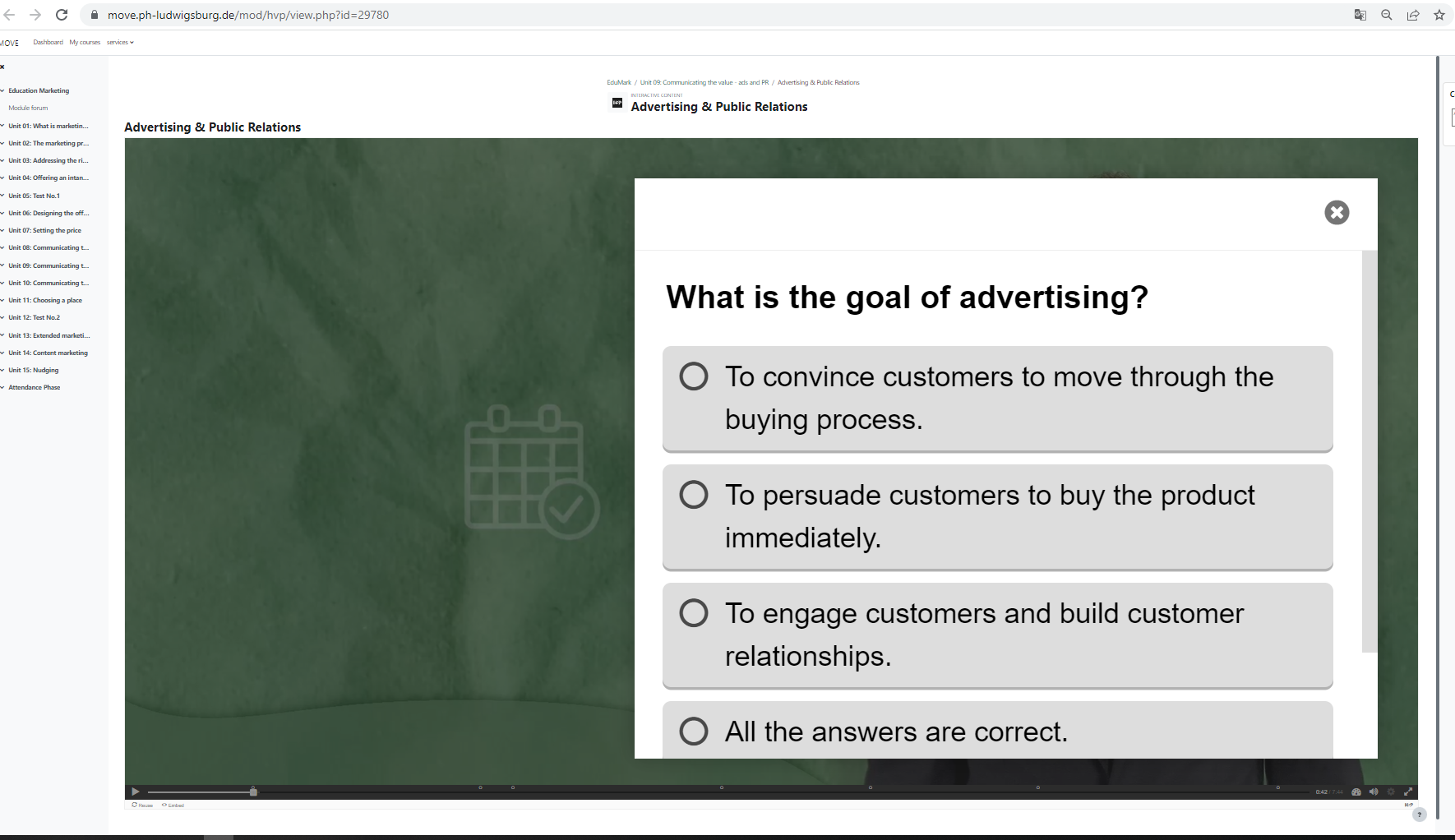Play the interactive video
The width and height of the screenshot is (1455, 840).
pos(136,792)
